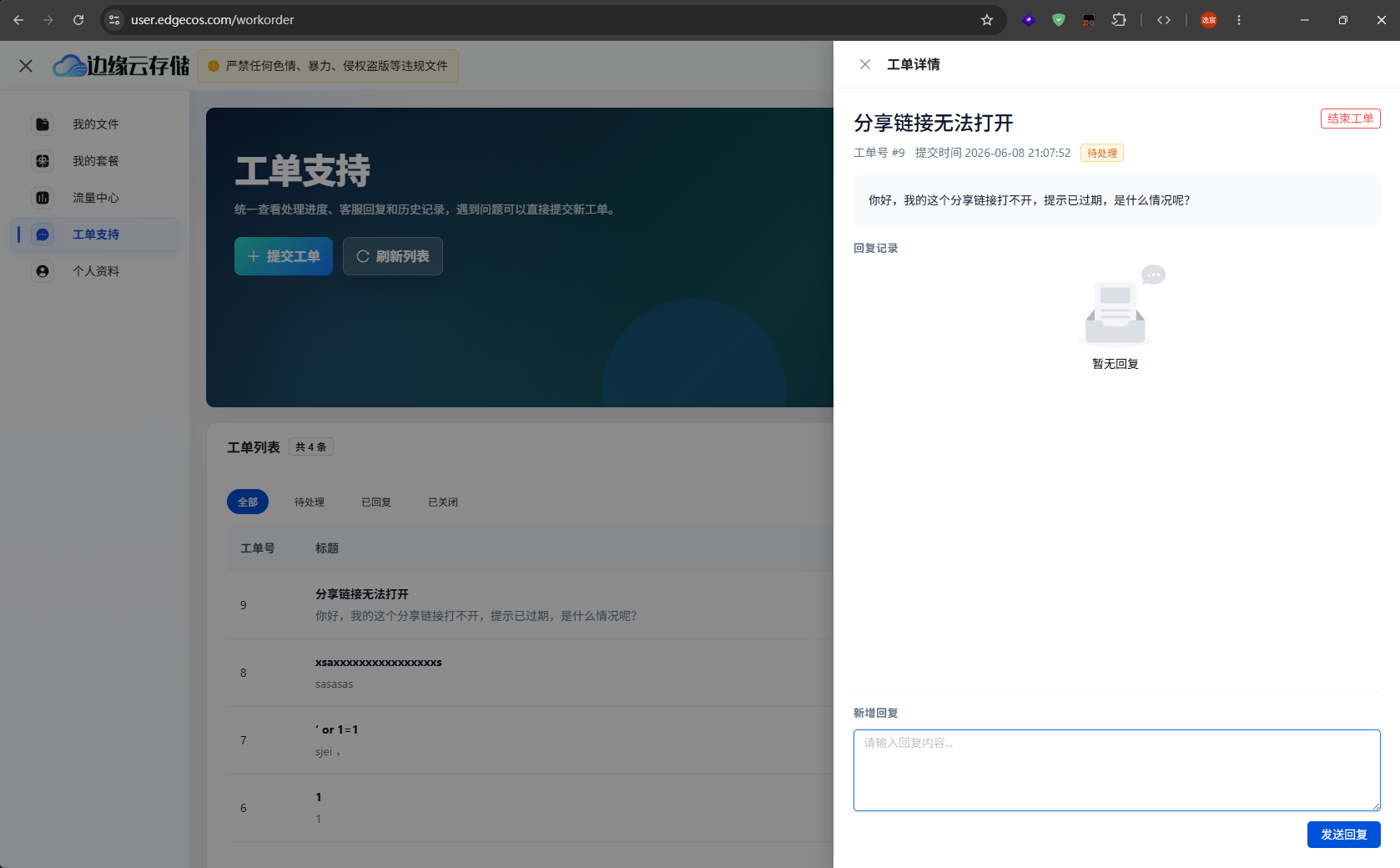Click the 工单号 column header
This screenshot has height=868, width=1400.
[258, 548]
